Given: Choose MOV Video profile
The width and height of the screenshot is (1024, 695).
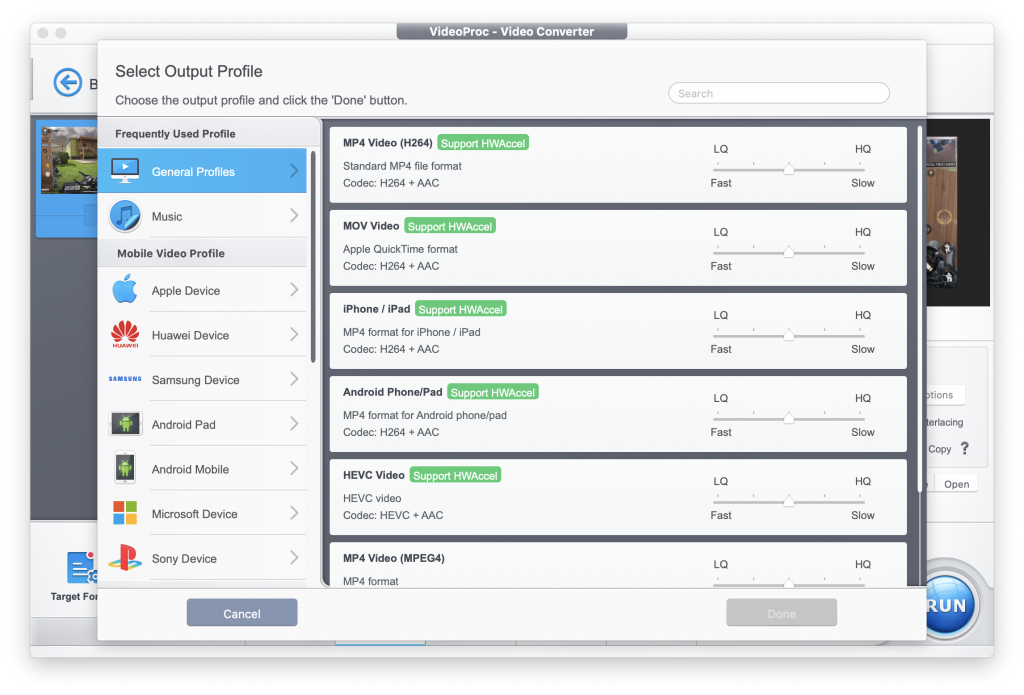Looking at the screenshot, I should [618, 248].
